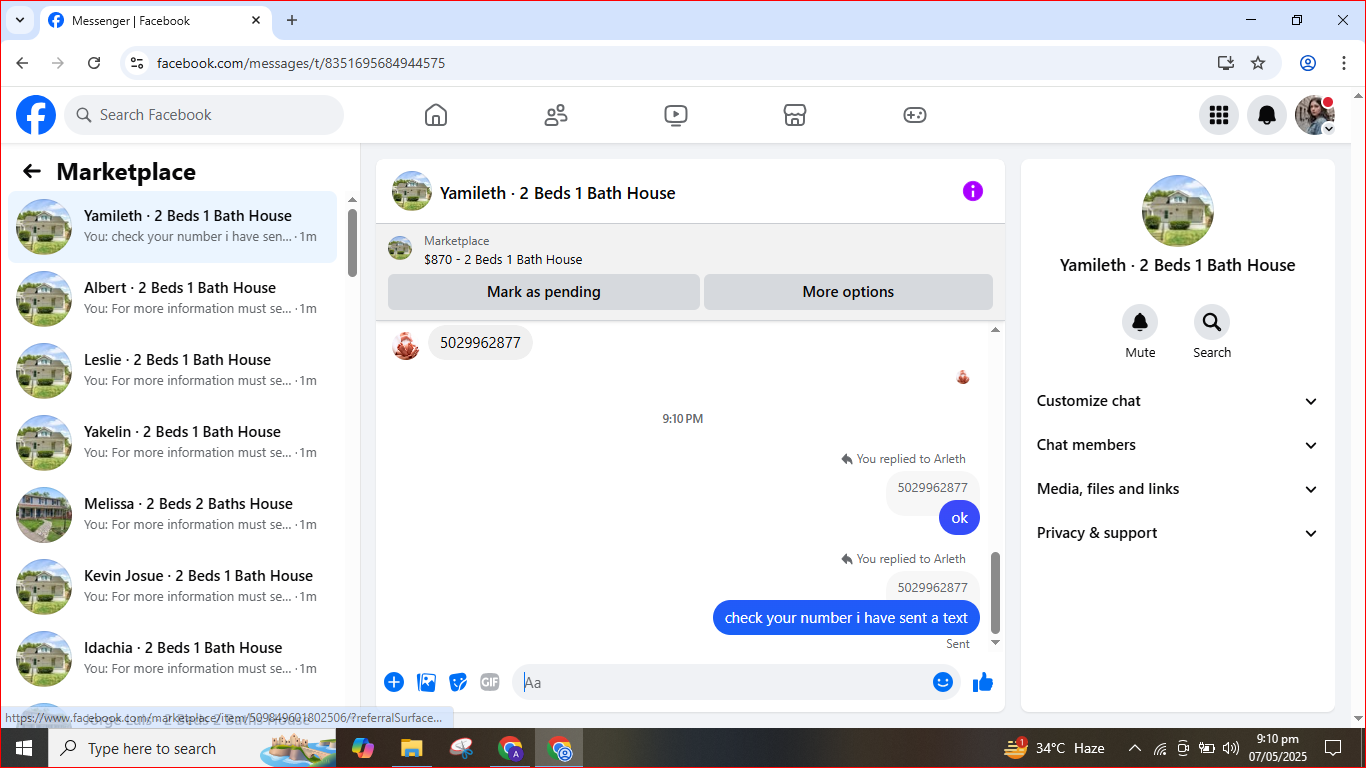1366x768 pixels.
Task: Click the scroll down arrow in chat
Action: tap(995, 642)
